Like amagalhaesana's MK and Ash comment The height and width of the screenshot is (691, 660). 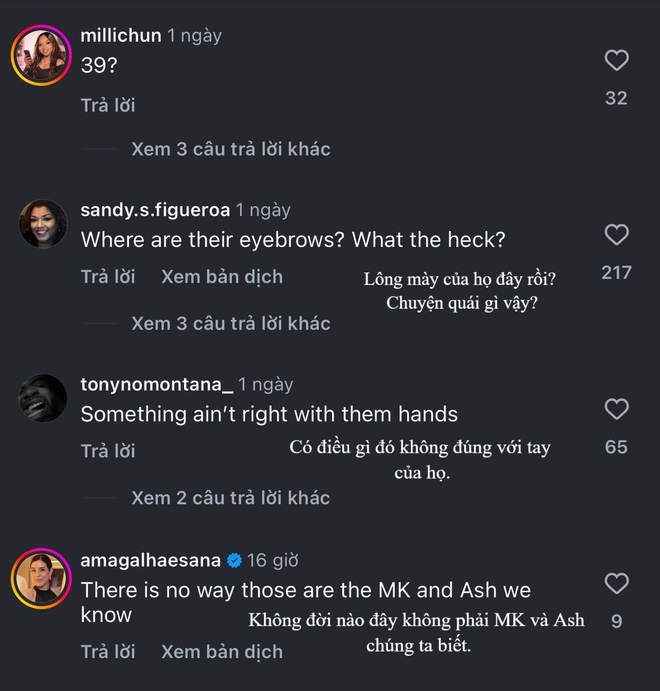[x=617, y=583]
